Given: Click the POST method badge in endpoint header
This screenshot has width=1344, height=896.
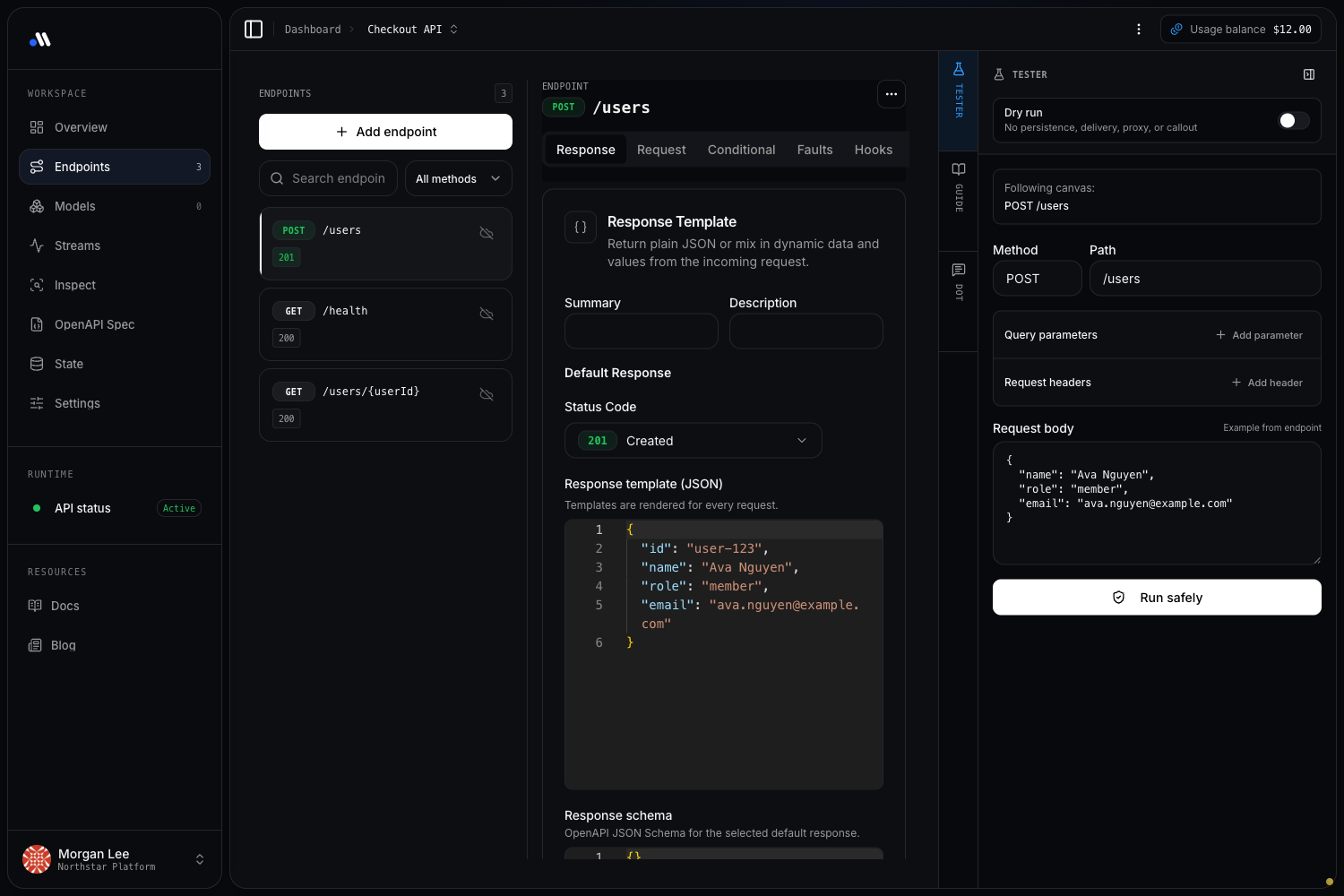Looking at the screenshot, I should pos(564,108).
